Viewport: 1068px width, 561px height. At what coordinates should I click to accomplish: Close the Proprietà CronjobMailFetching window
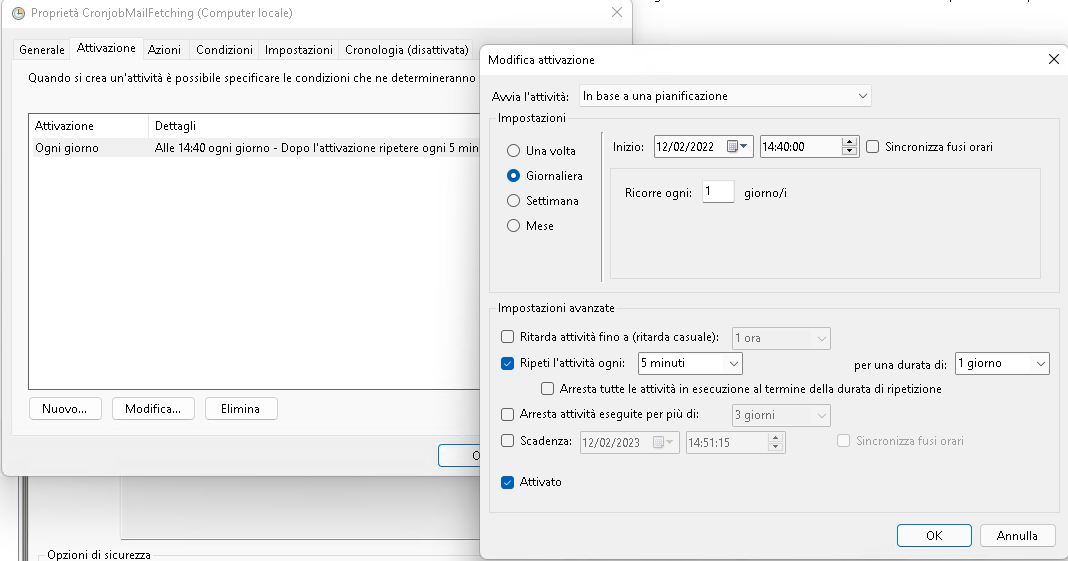(616, 13)
